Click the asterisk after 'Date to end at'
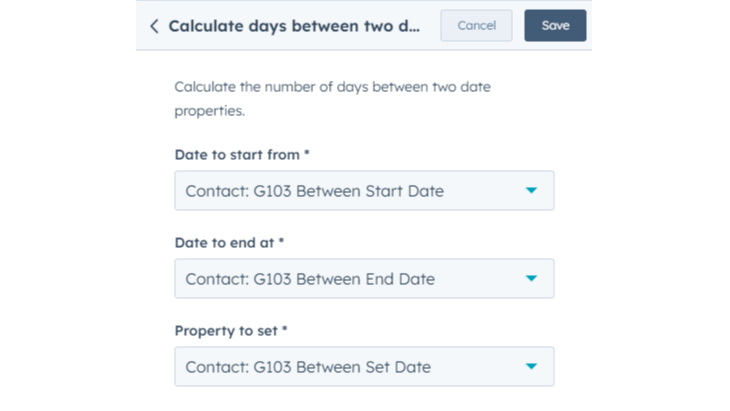The width and height of the screenshot is (730, 411). tap(282, 243)
